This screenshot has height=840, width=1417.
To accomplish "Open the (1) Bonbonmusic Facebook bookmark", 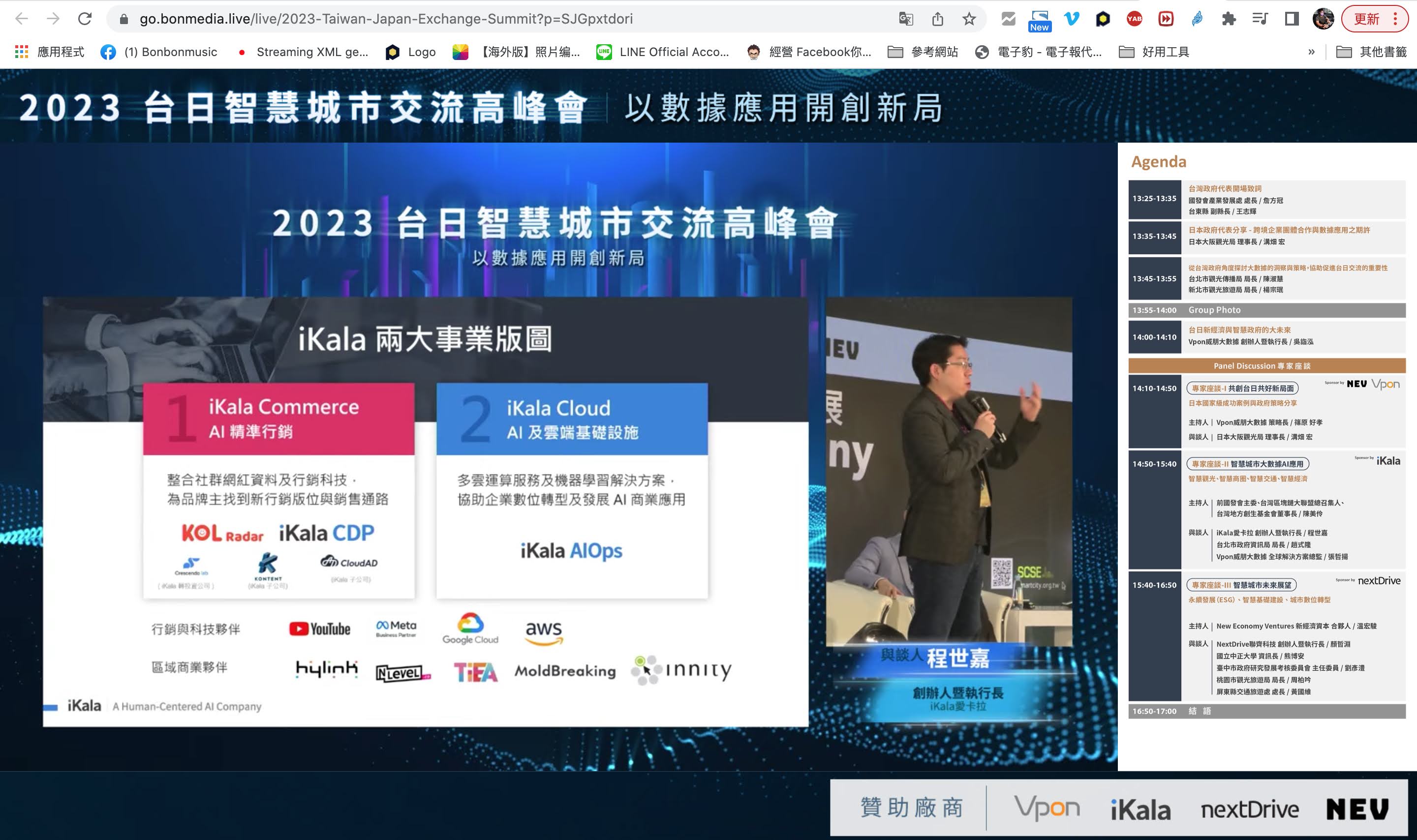I will click(159, 52).
